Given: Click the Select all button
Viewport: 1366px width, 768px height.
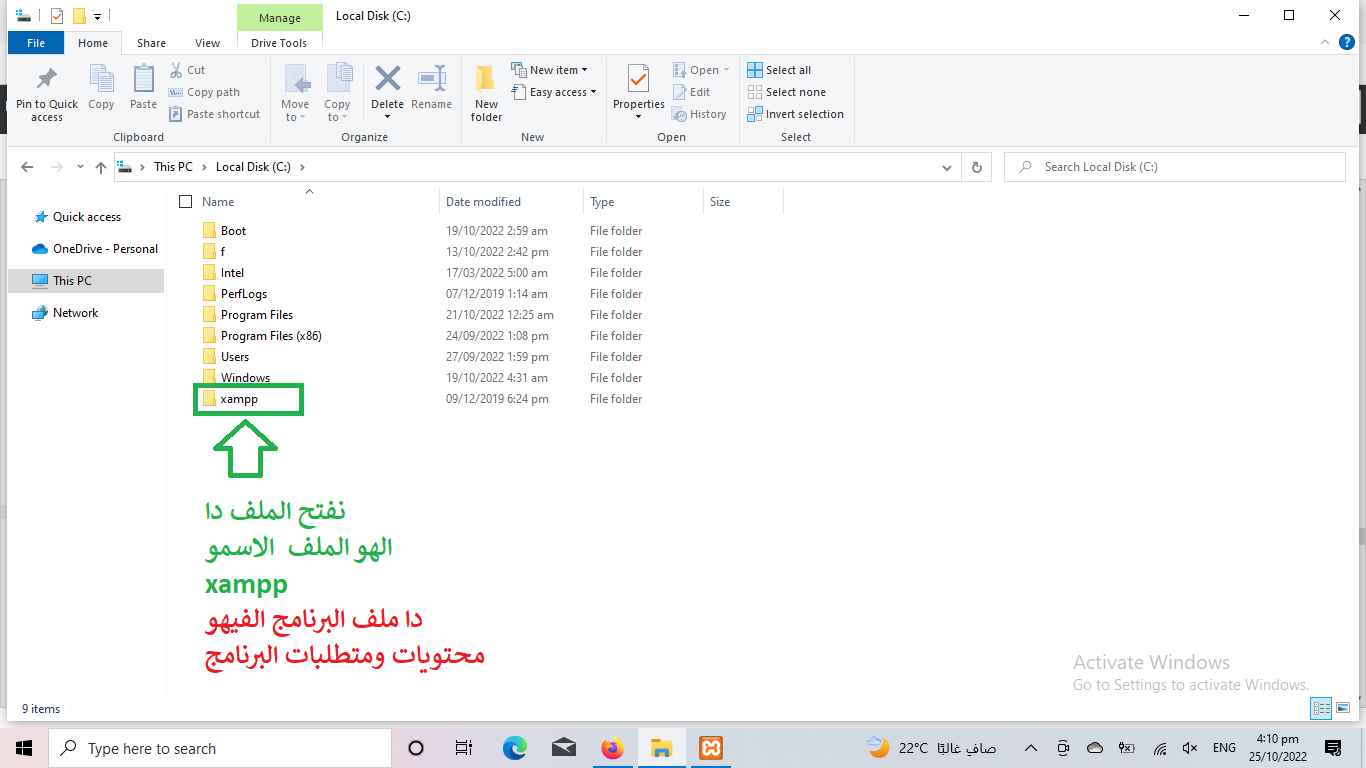Looking at the screenshot, I should click(x=779, y=70).
